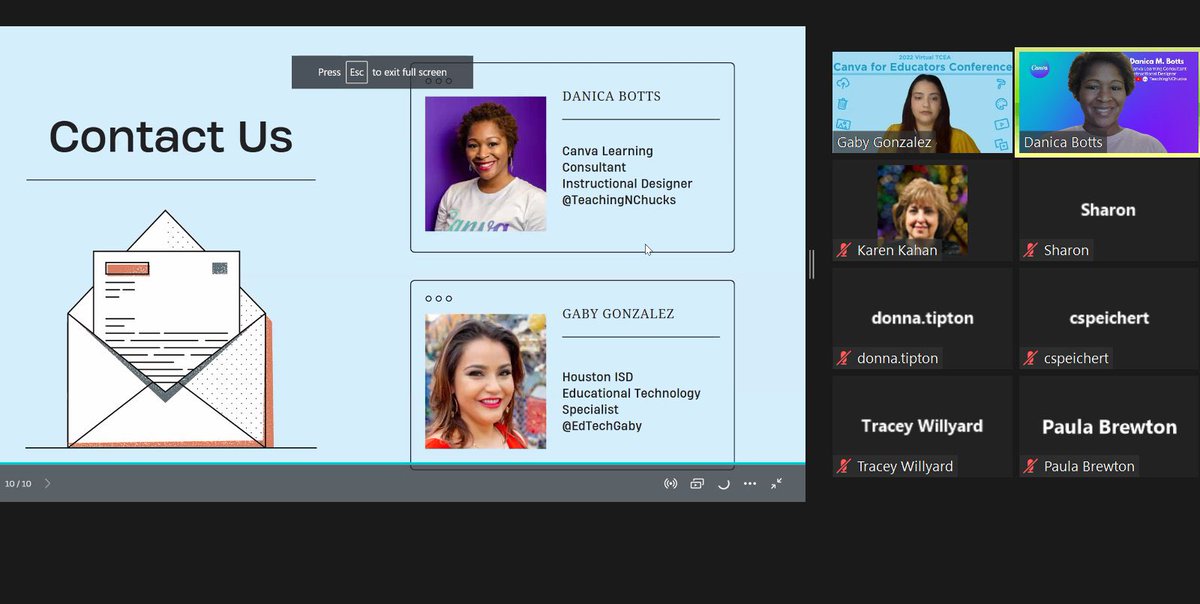This screenshot has height=604, width=1200.
Task: Open the presenter view window icon
Action: point(697,484)
